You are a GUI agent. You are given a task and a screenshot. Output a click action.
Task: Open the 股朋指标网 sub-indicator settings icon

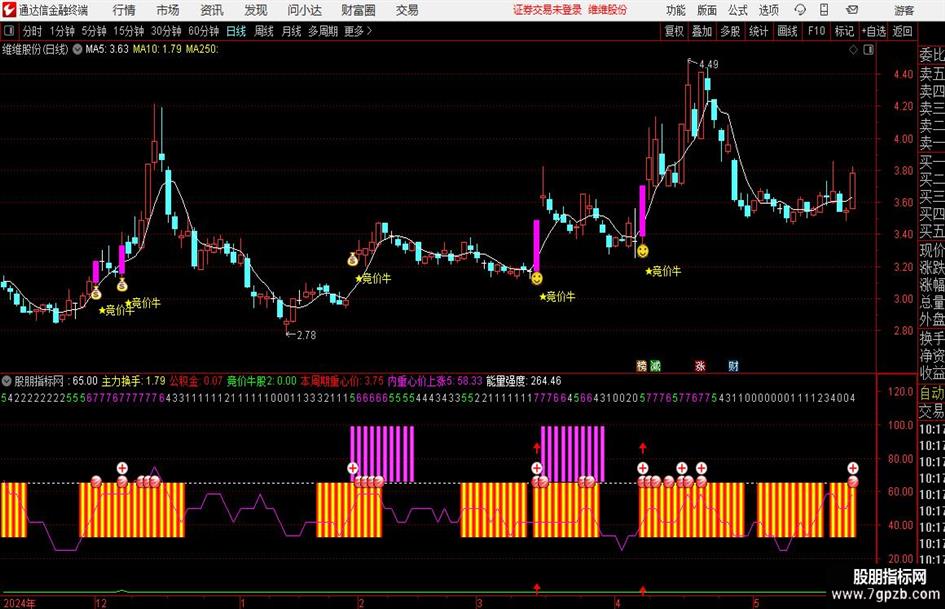click(7, 381)
